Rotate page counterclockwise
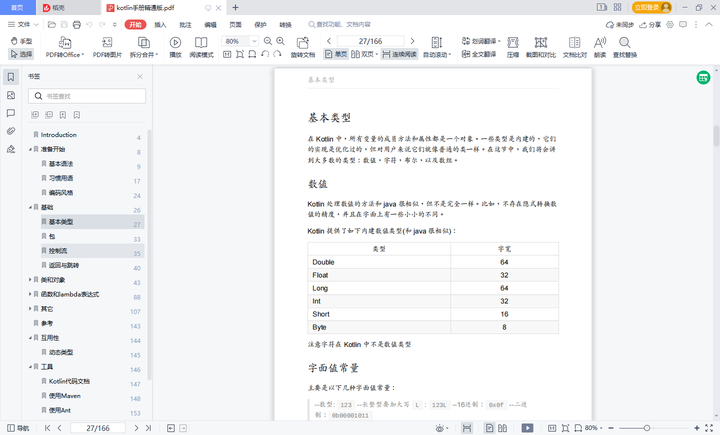720x435 pixels. [265, 54]
